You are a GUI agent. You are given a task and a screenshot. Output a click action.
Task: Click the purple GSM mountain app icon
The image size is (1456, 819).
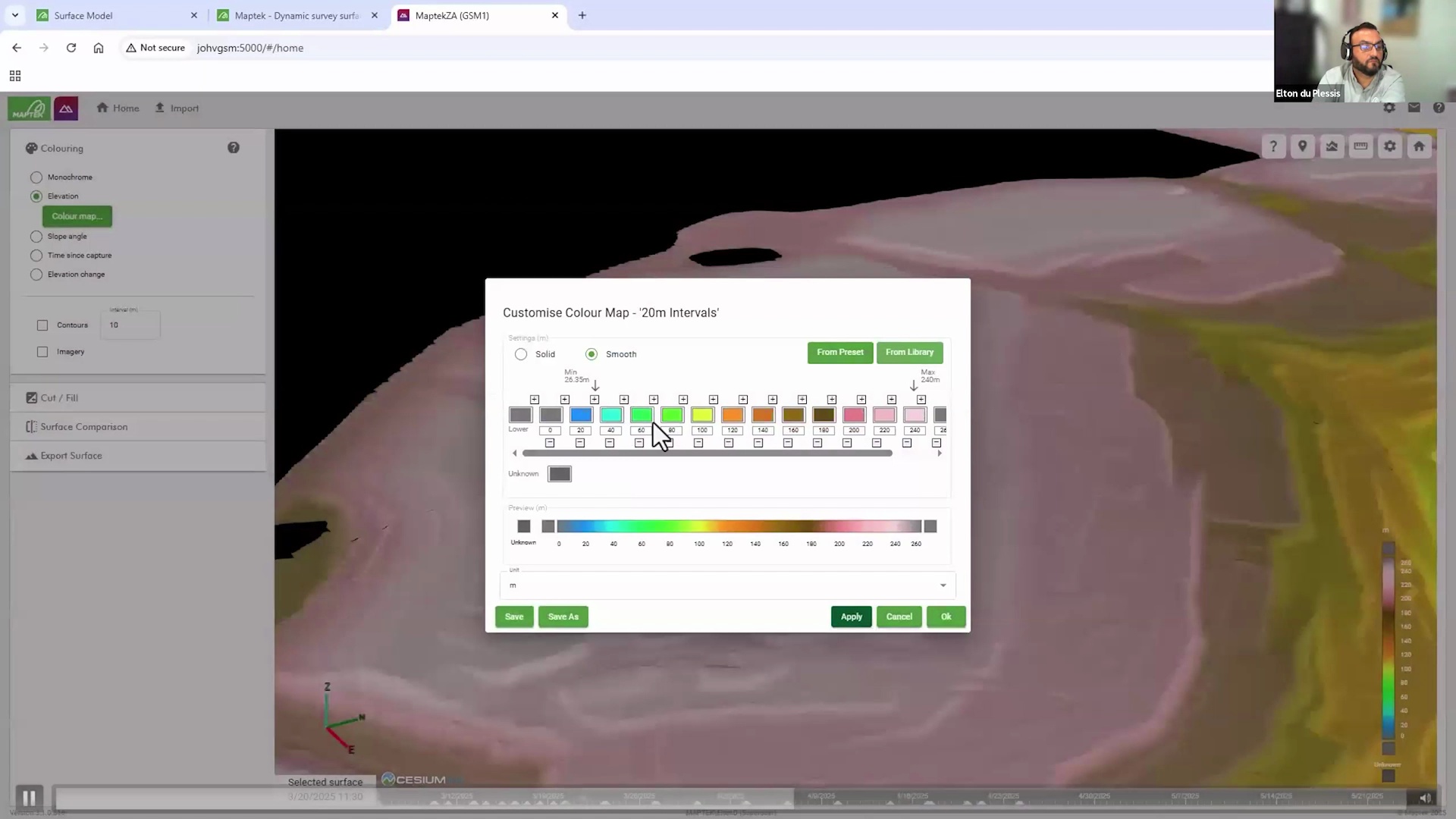coord(66,109)
